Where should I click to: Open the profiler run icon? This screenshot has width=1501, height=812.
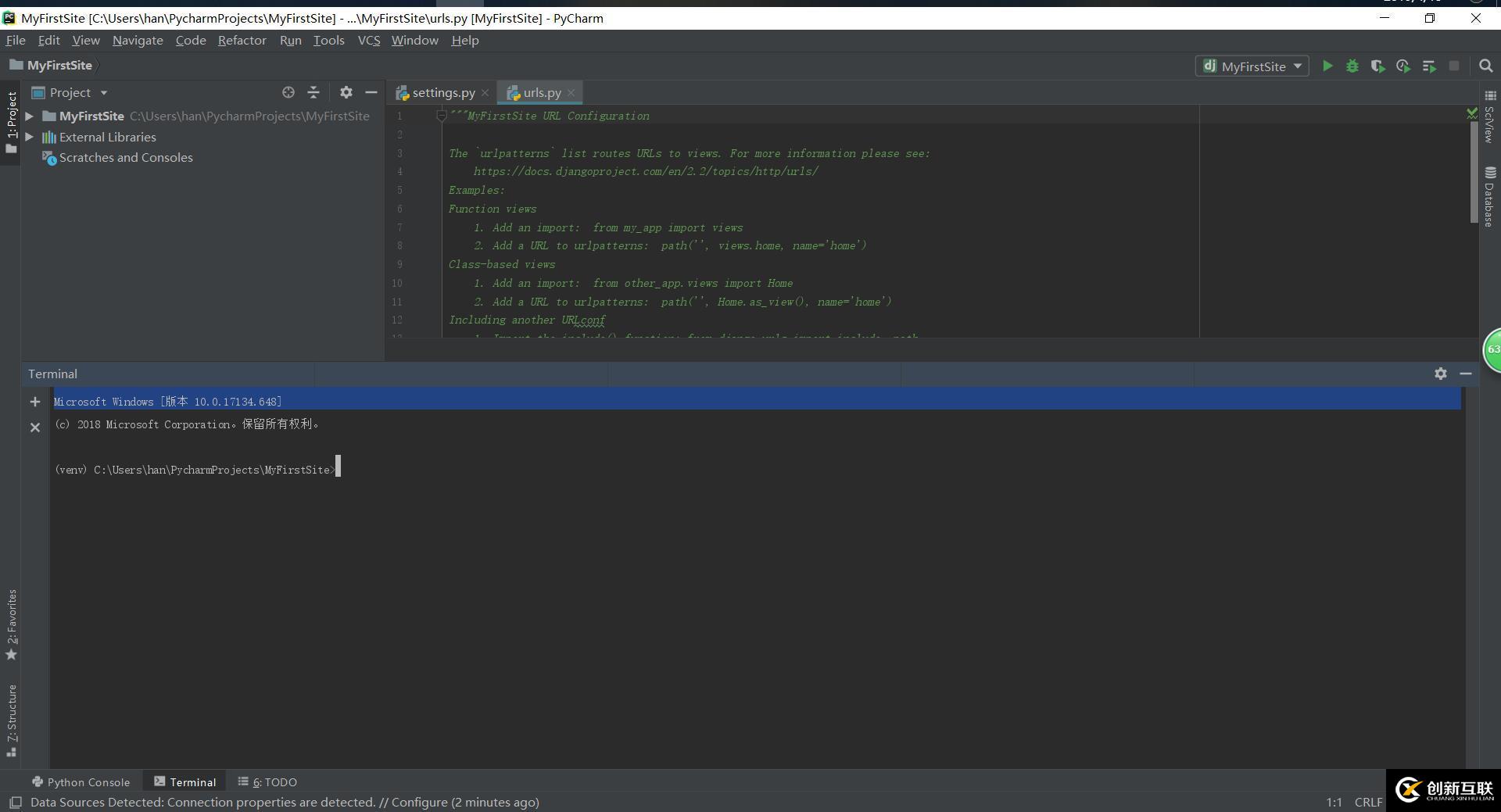click(1403, 66)
